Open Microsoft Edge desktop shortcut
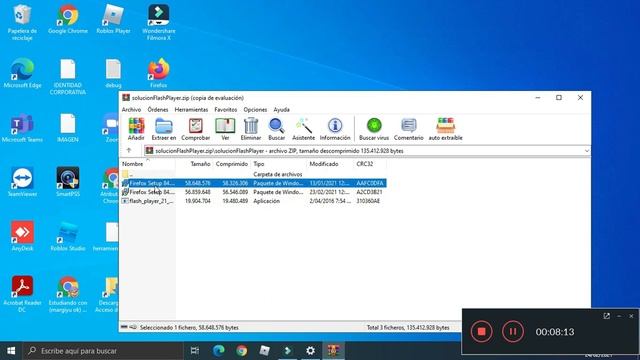 [22, 73]
